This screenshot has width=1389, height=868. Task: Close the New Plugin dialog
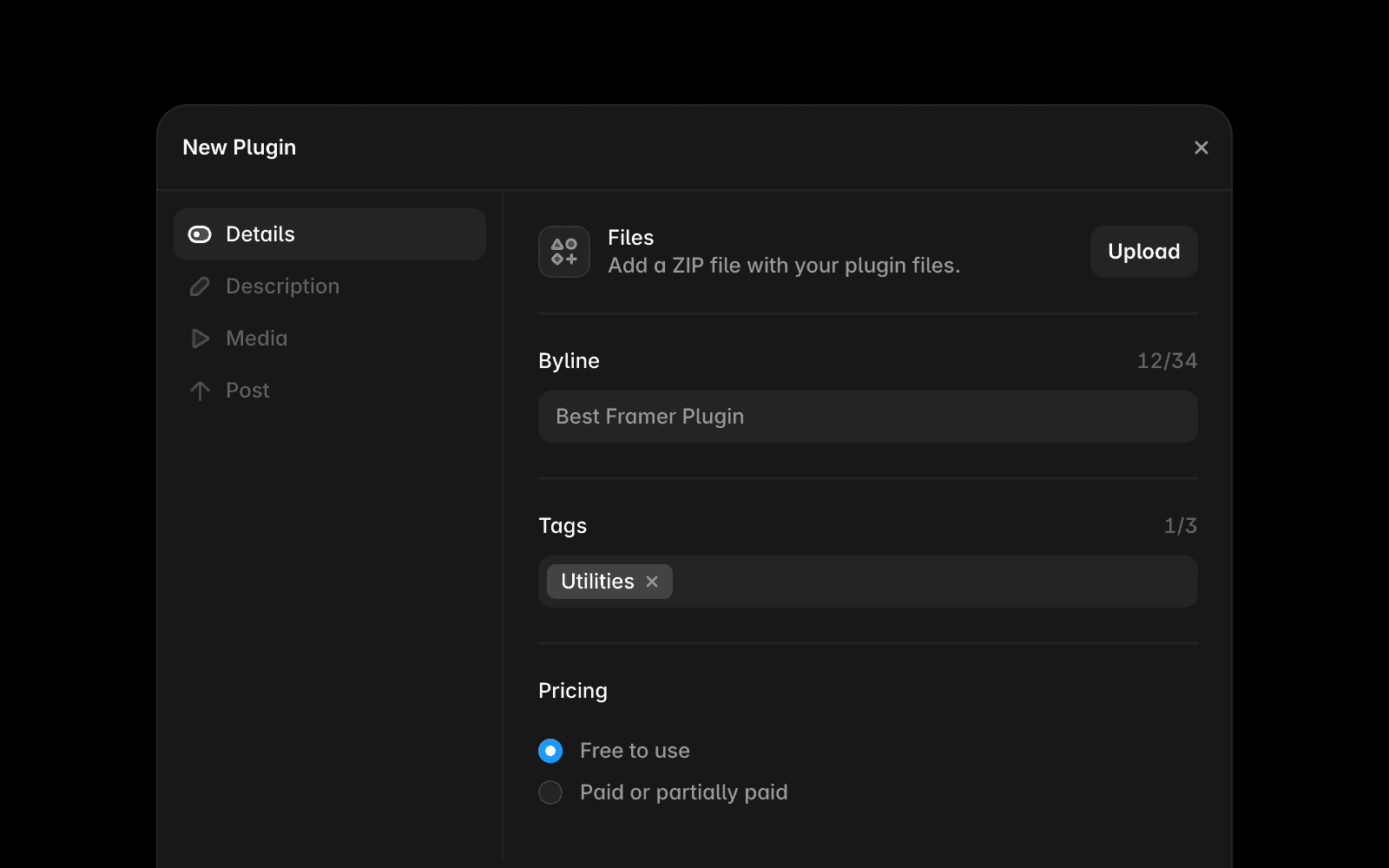coord(1201,148)
